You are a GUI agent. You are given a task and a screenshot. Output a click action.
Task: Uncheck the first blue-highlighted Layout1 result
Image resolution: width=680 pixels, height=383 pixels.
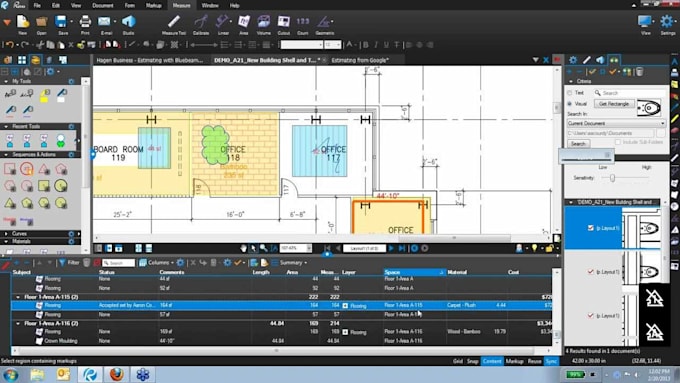coord(590,228)
